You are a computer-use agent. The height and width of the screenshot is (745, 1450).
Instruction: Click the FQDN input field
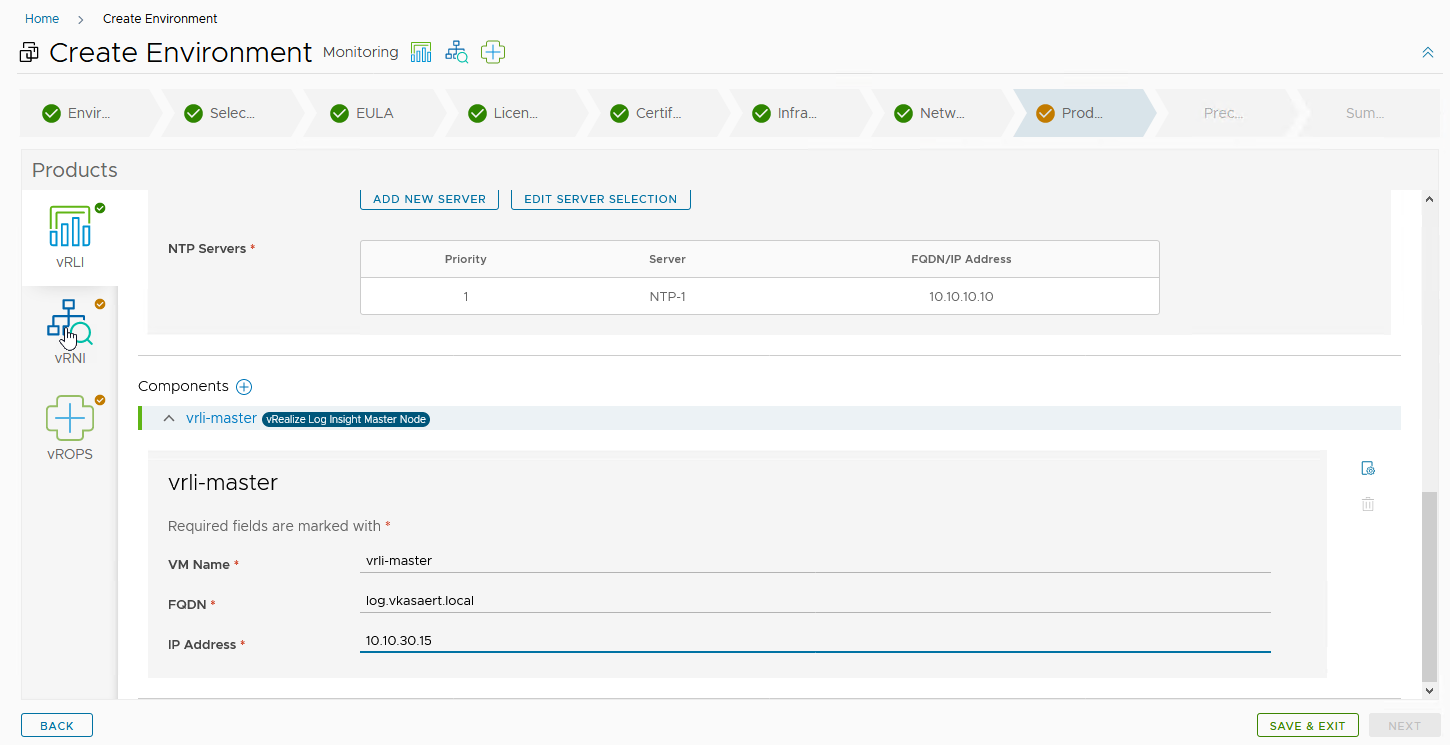[815, 601]
